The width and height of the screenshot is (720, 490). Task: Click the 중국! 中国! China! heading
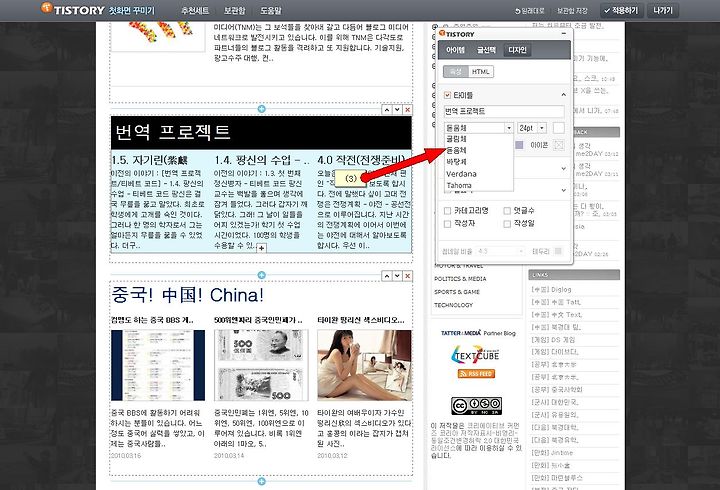click(x=188, y=295)
